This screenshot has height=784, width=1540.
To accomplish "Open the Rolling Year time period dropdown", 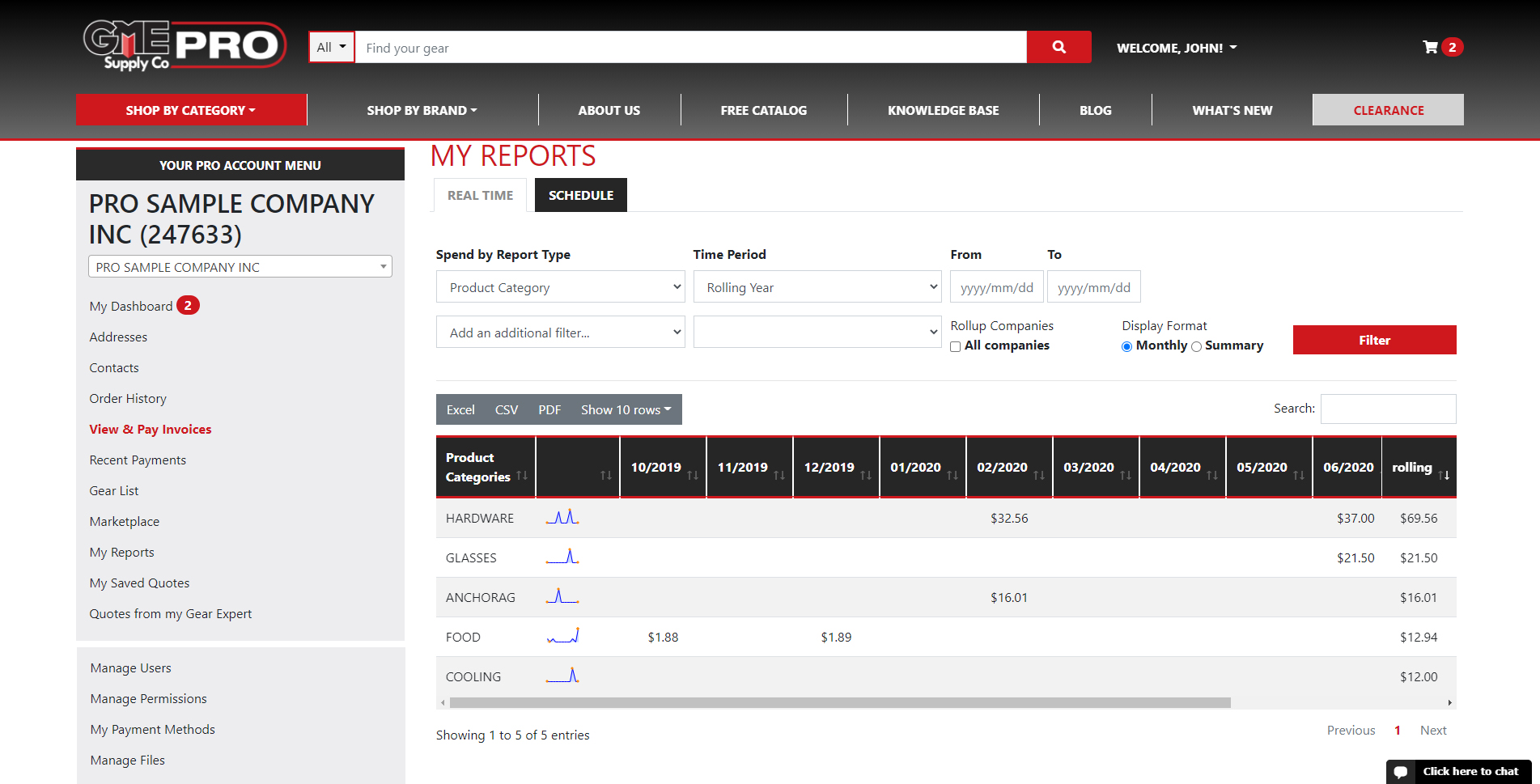I will [x=817, y=287].
